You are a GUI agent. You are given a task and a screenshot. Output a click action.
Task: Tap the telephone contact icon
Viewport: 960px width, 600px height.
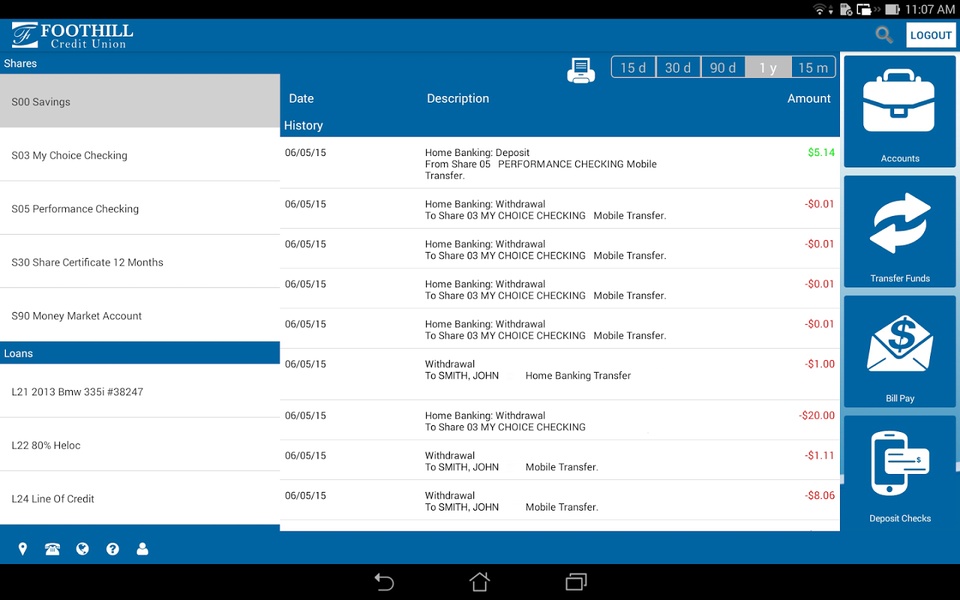click(x=52, y=549)
